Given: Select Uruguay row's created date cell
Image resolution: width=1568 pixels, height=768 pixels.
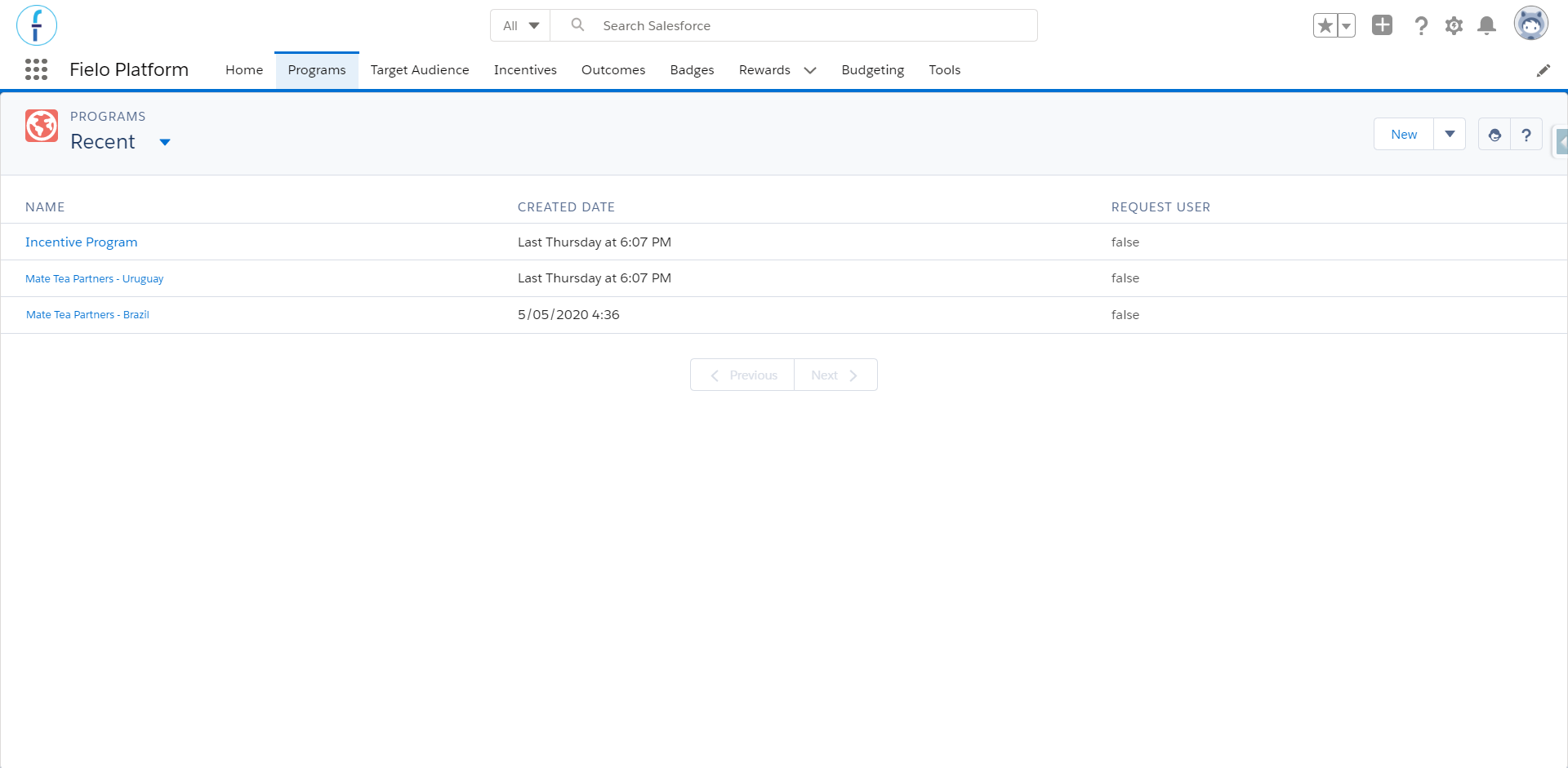Looking at the screenshot, I should pos(595,278).
